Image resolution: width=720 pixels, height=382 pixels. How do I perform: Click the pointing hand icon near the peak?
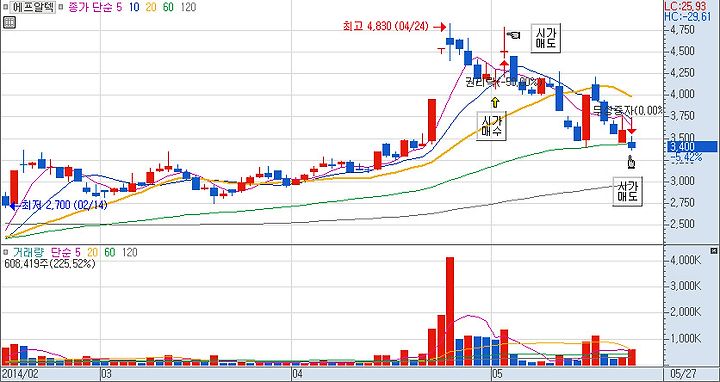[514, 34]
